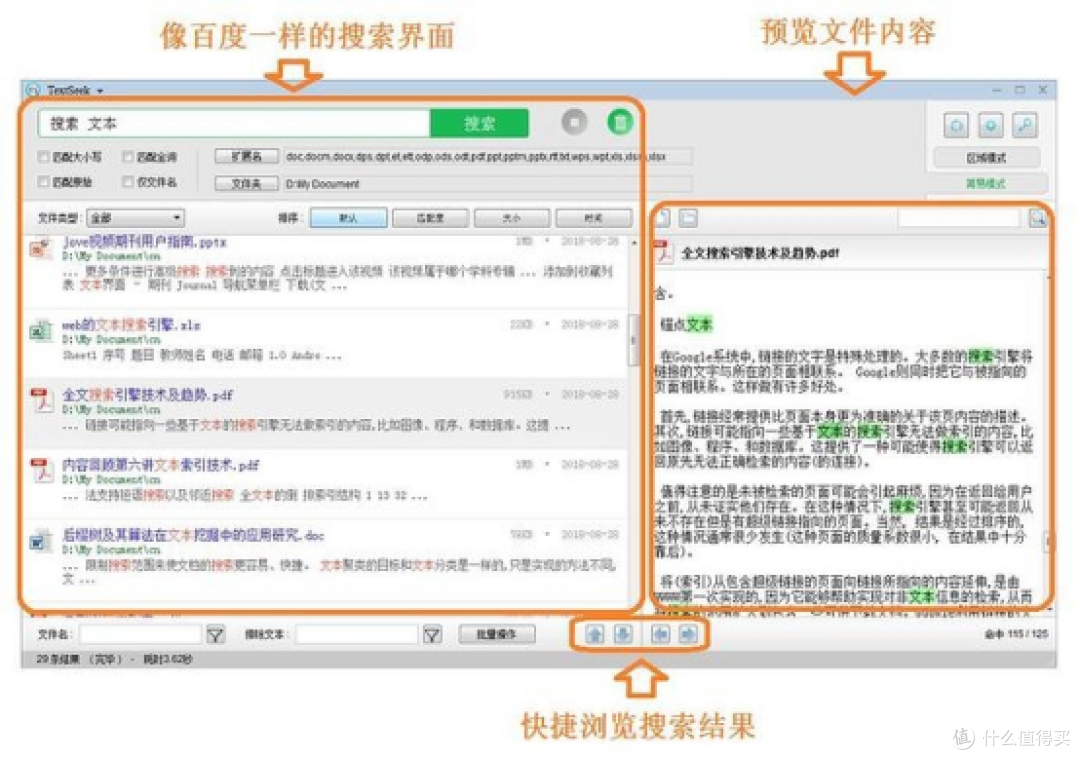Switch to 简易模式
Screen dimensions: 1080x760
click(986, 183)
